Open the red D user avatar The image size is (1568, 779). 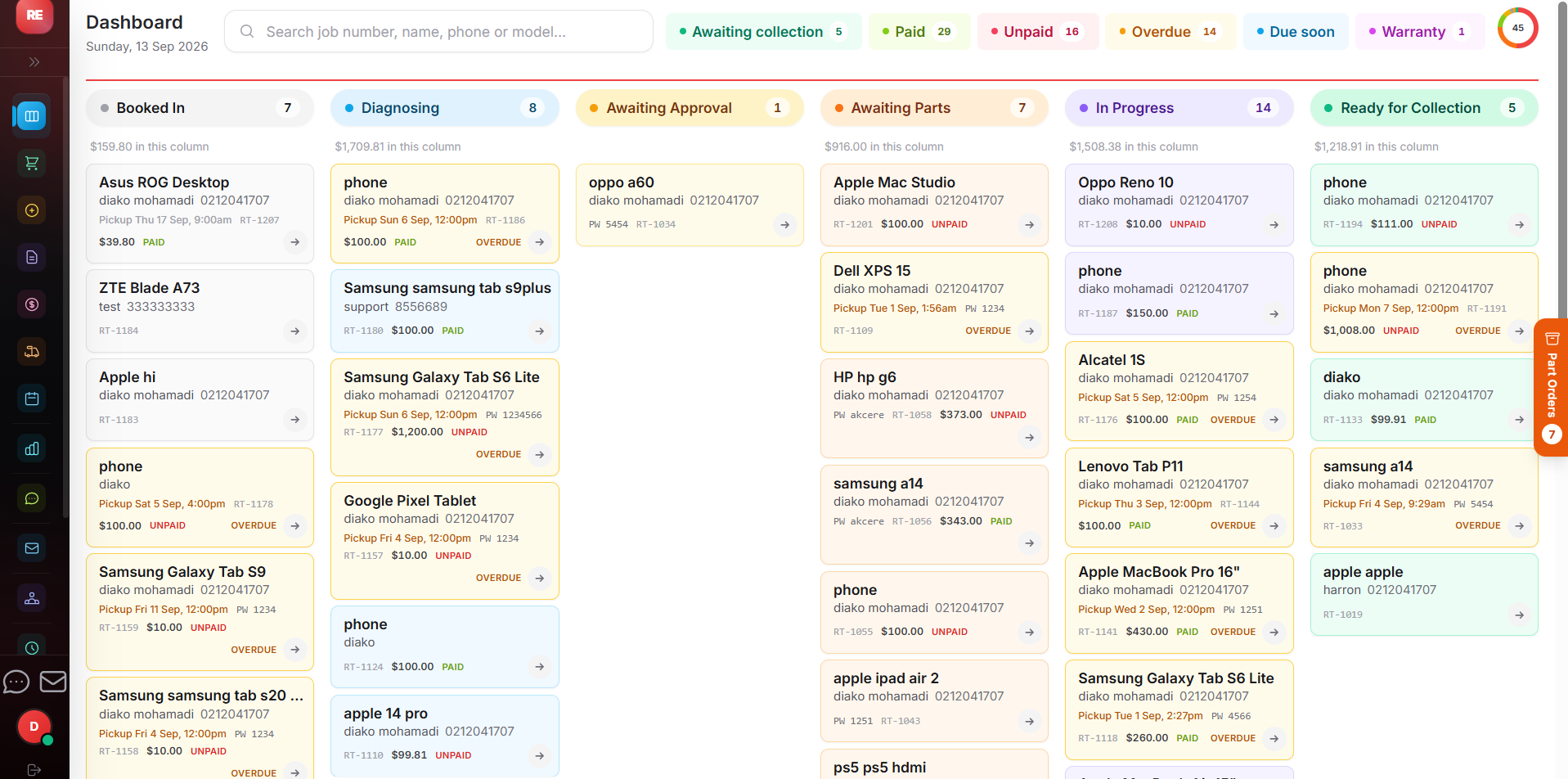(34, 727)
